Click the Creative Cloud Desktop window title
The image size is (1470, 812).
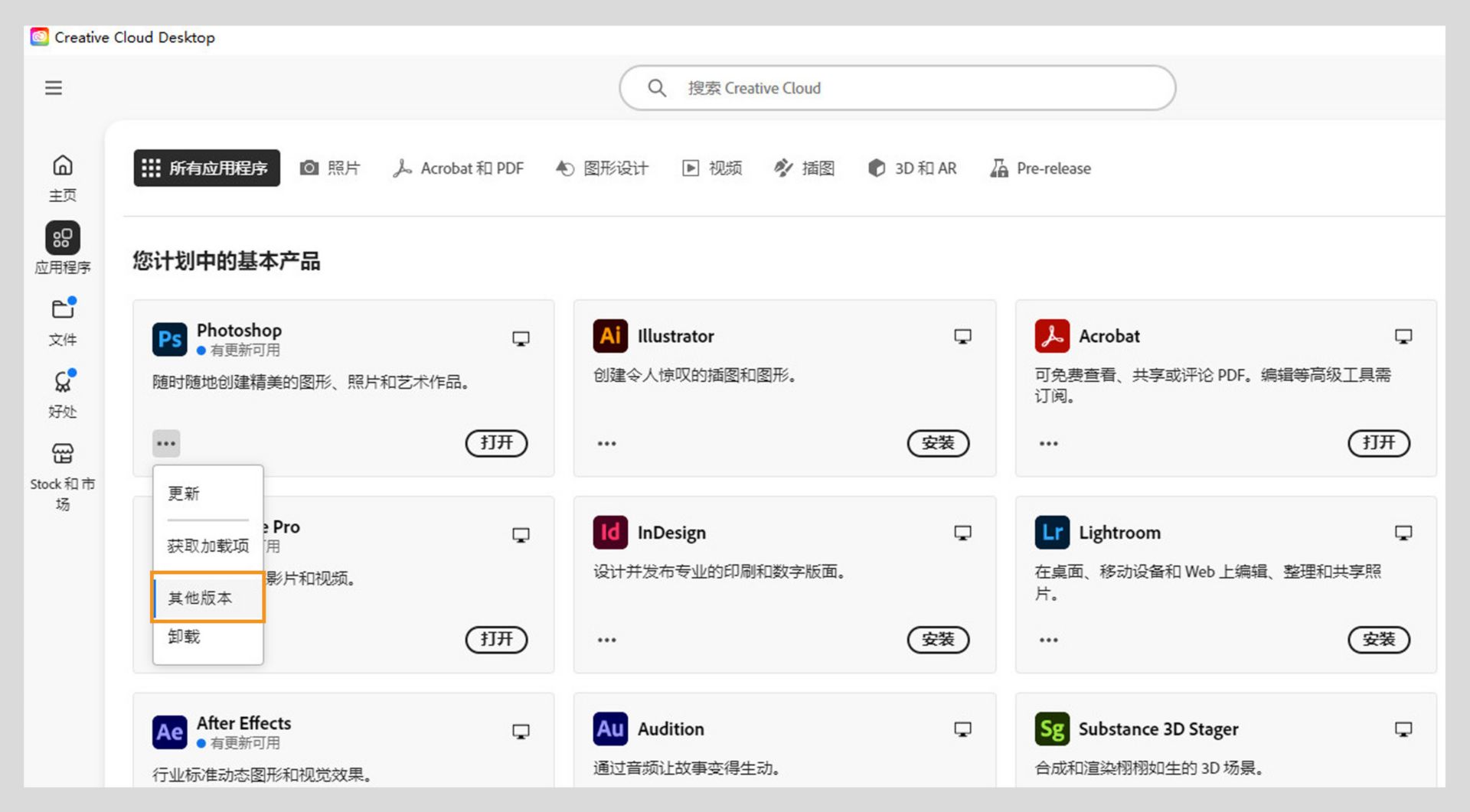tap(135, 37)
